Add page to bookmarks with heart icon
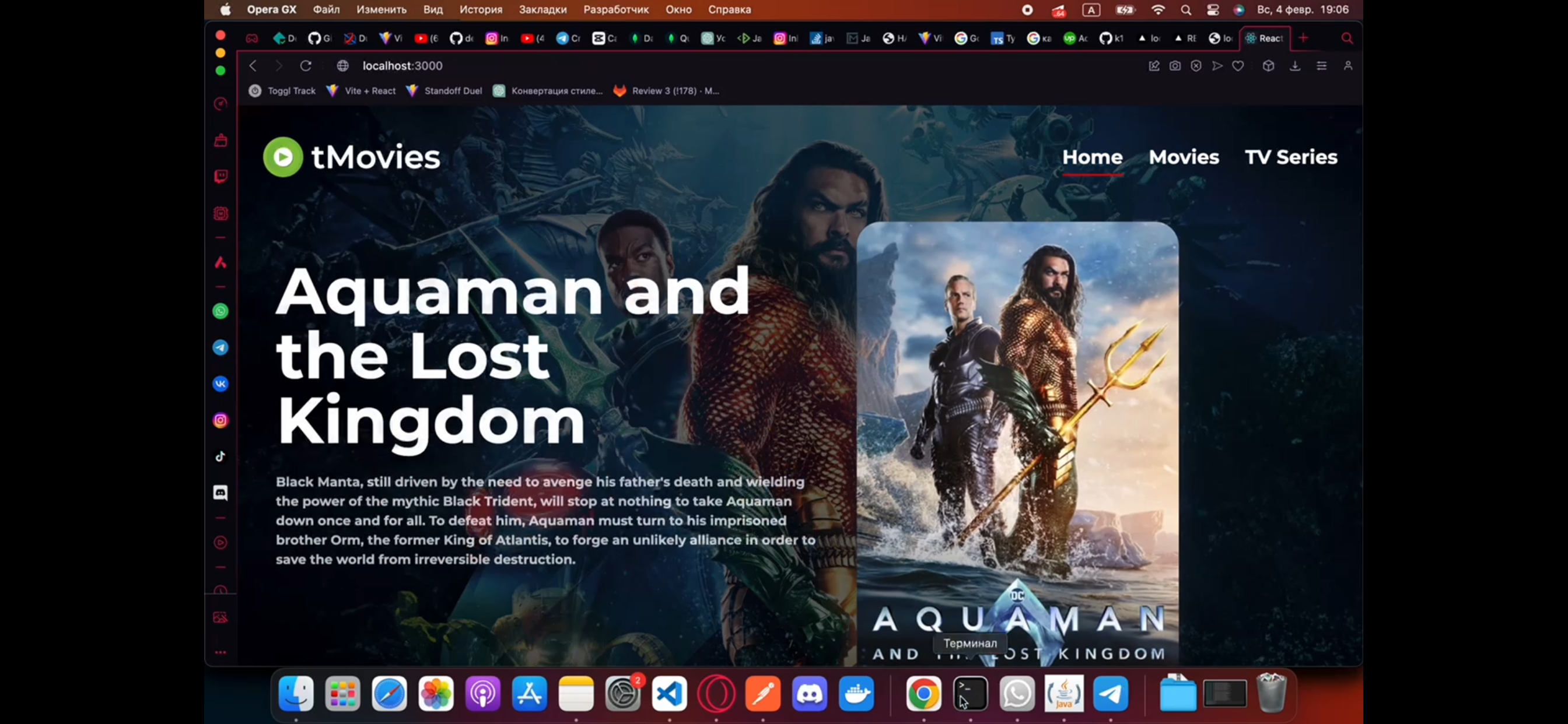The width and height of the screenshot is (1568, 724). [x=1237, y=66]
